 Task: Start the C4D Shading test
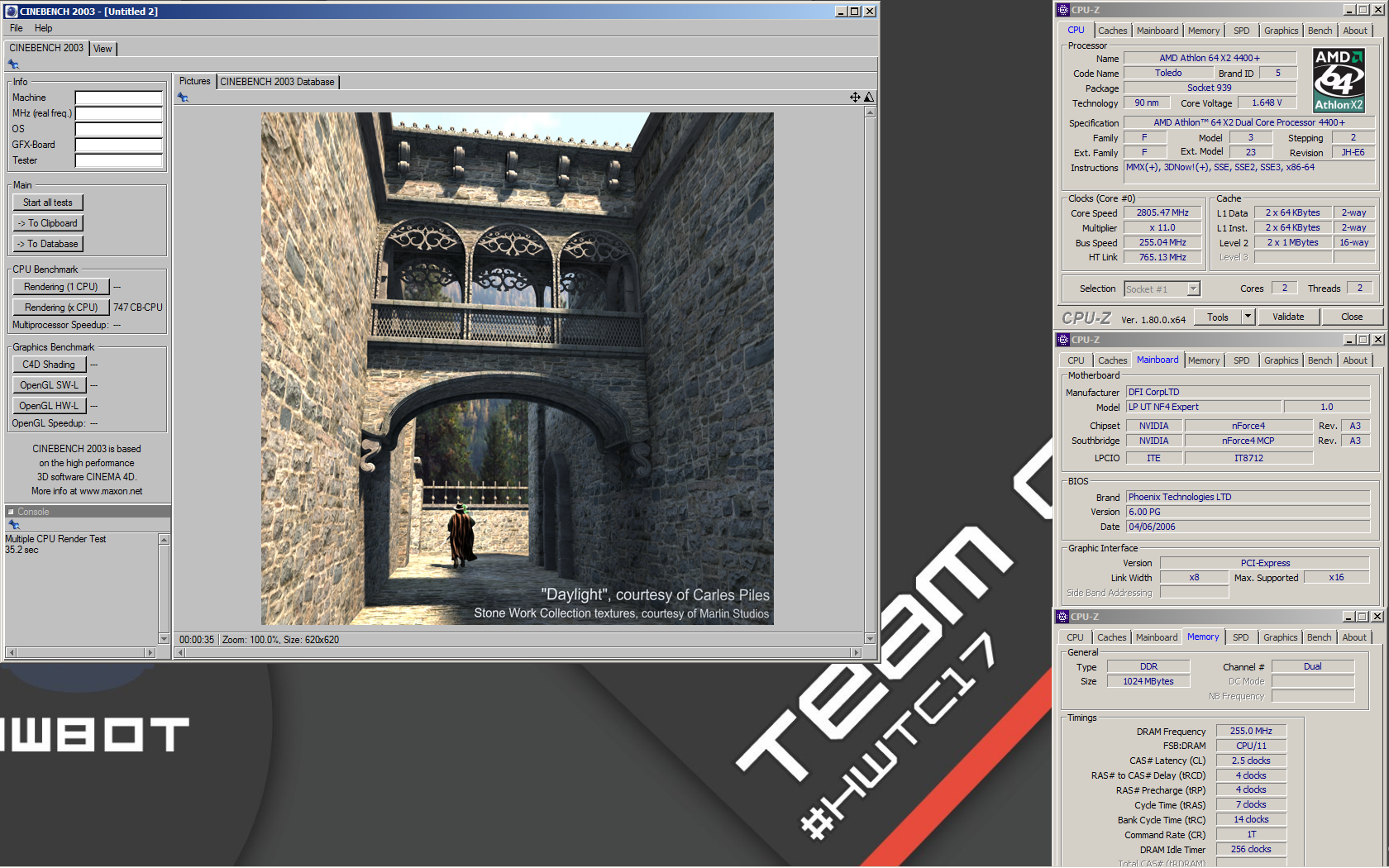[49, 365]
